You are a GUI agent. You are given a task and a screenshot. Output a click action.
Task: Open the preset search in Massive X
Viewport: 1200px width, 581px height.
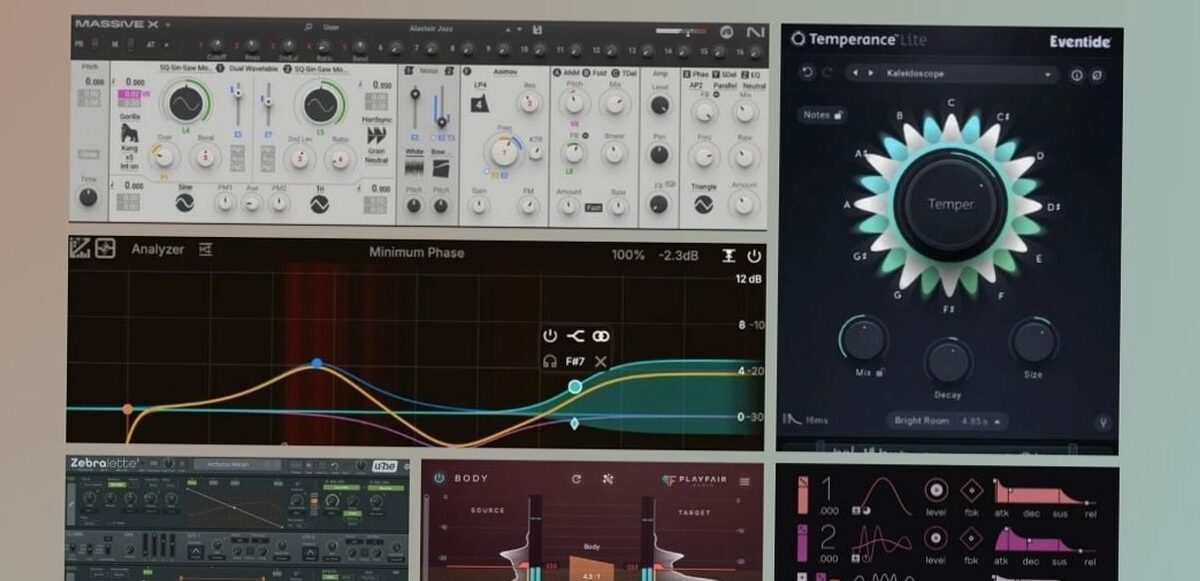307,27
